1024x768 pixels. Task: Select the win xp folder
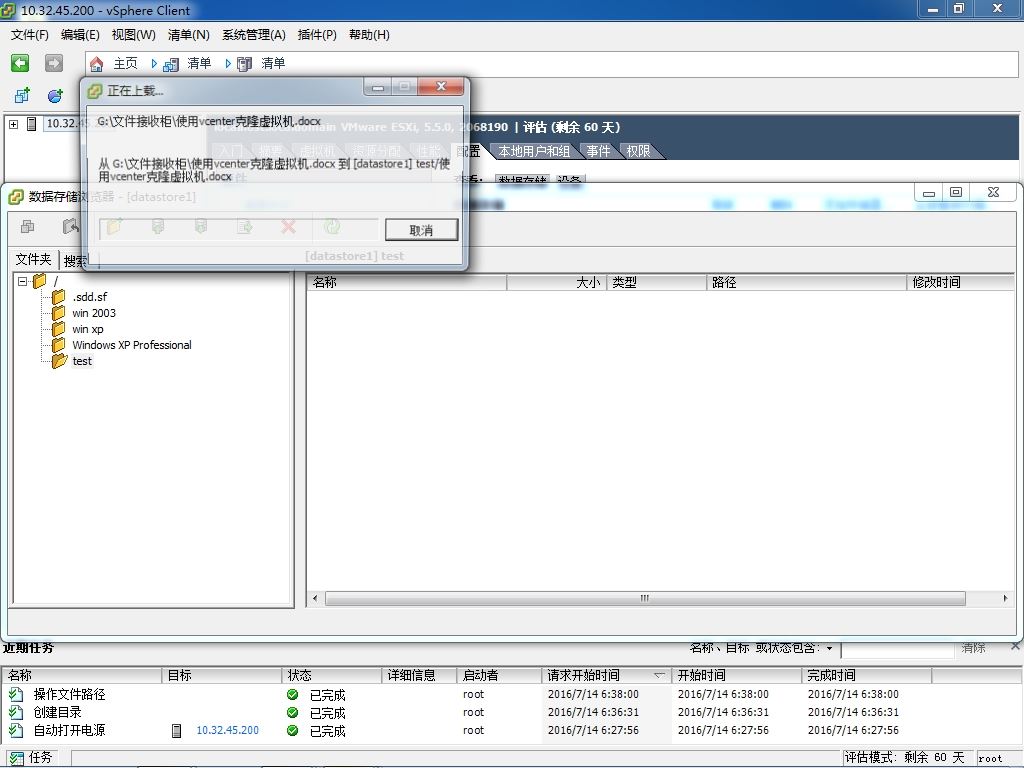click(x=88, y=329)
